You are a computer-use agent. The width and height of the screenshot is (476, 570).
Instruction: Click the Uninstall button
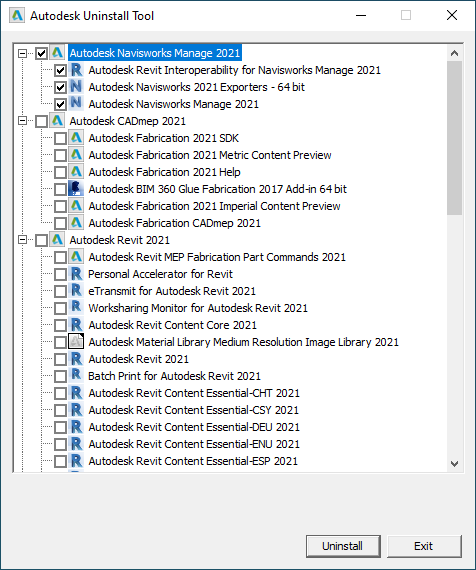tap(343, 546)
